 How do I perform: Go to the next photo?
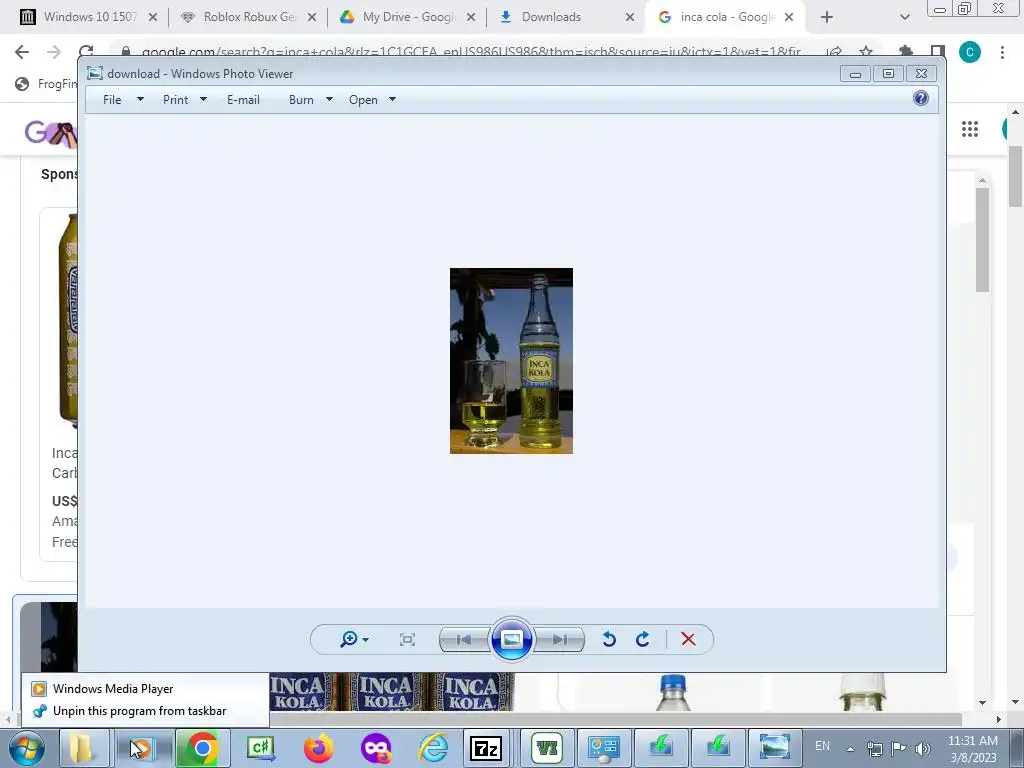pyautogui.click(x=559, y=639)
